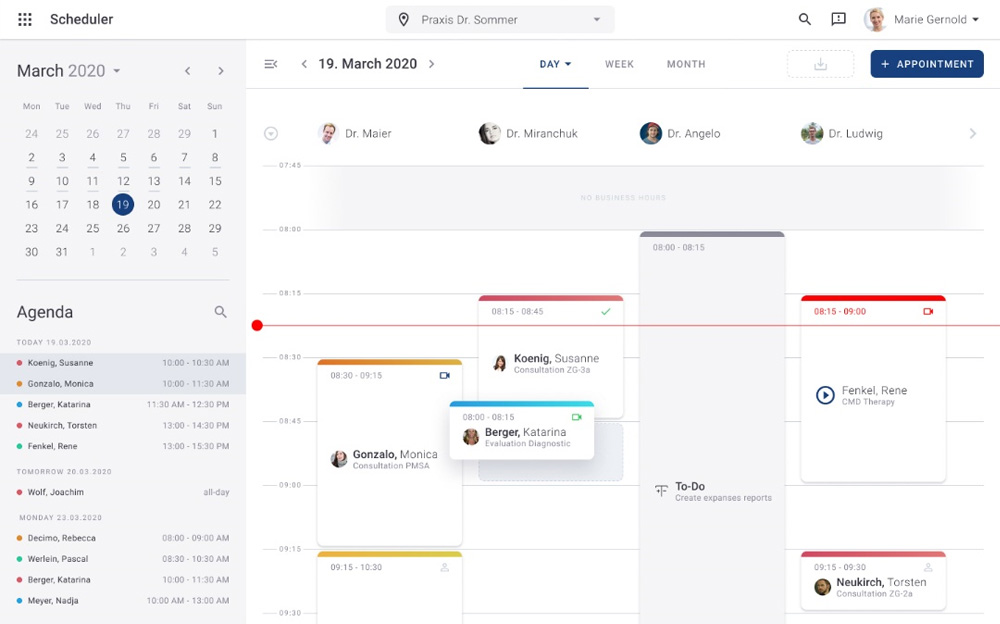Click the To-Do task icon
This screenshot has width=1000, height=624.
[661, 490]
